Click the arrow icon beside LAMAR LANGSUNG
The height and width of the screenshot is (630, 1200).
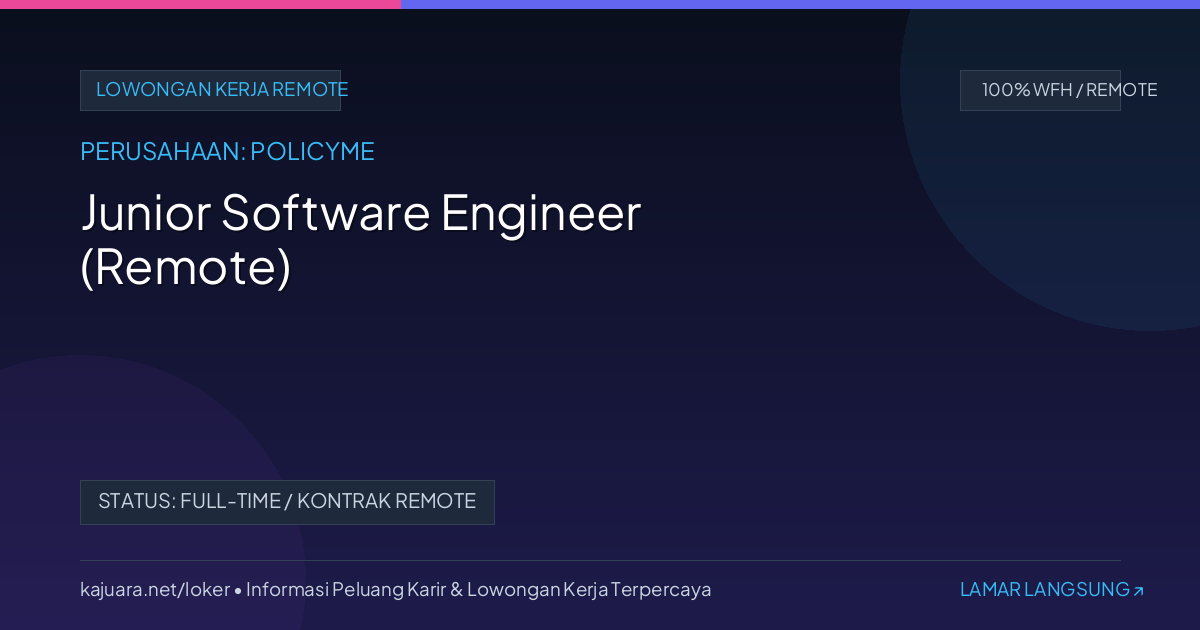1138,591
